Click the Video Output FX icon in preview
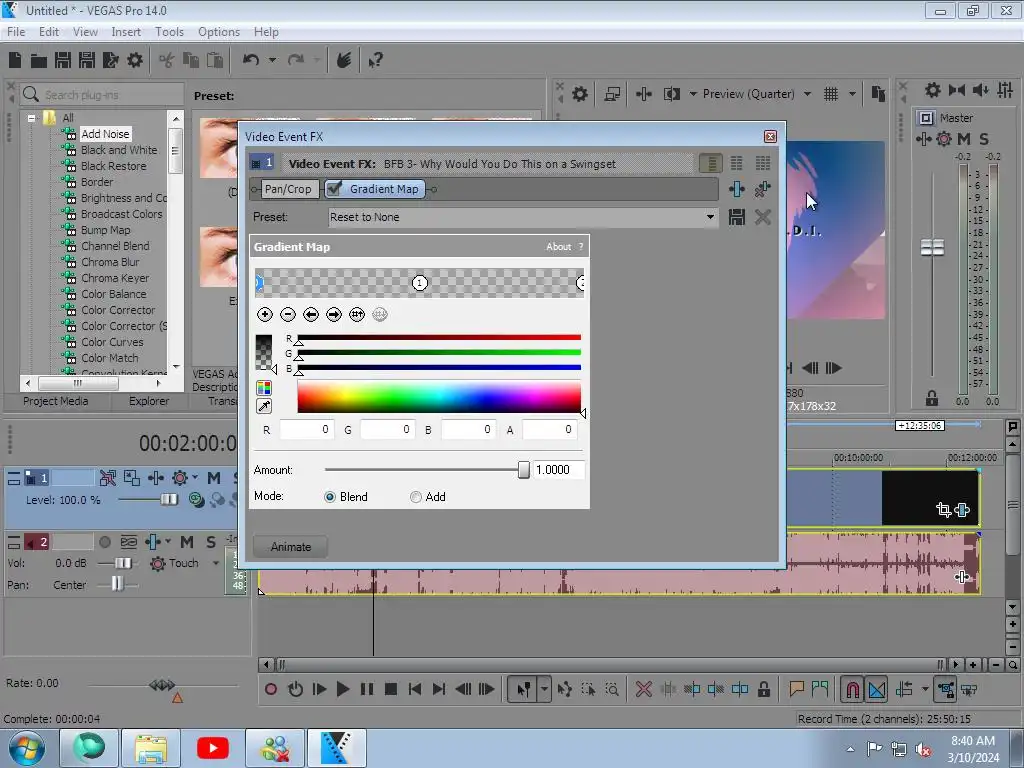 pyautogui.click(x=643, y=94)
